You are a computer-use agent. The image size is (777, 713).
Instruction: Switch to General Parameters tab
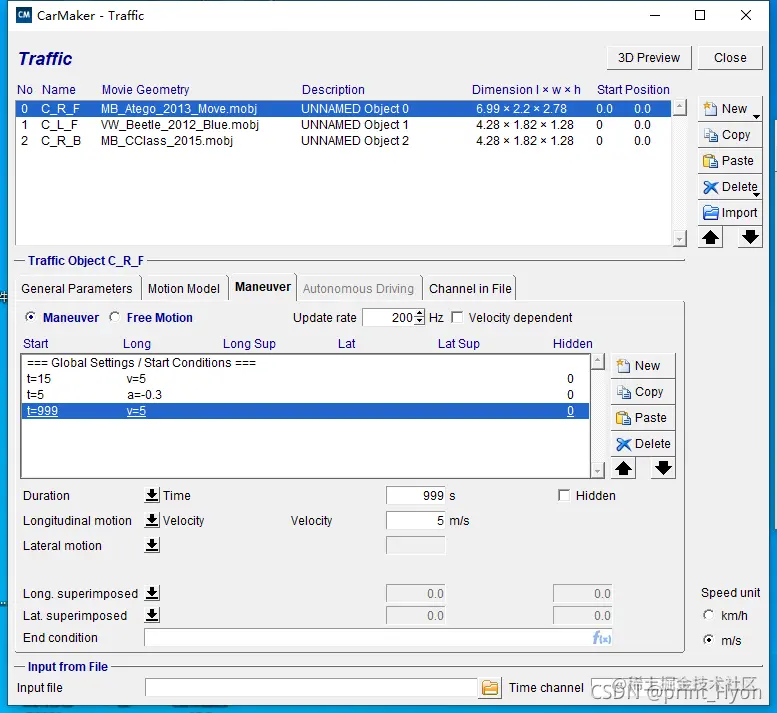[77, 288]
